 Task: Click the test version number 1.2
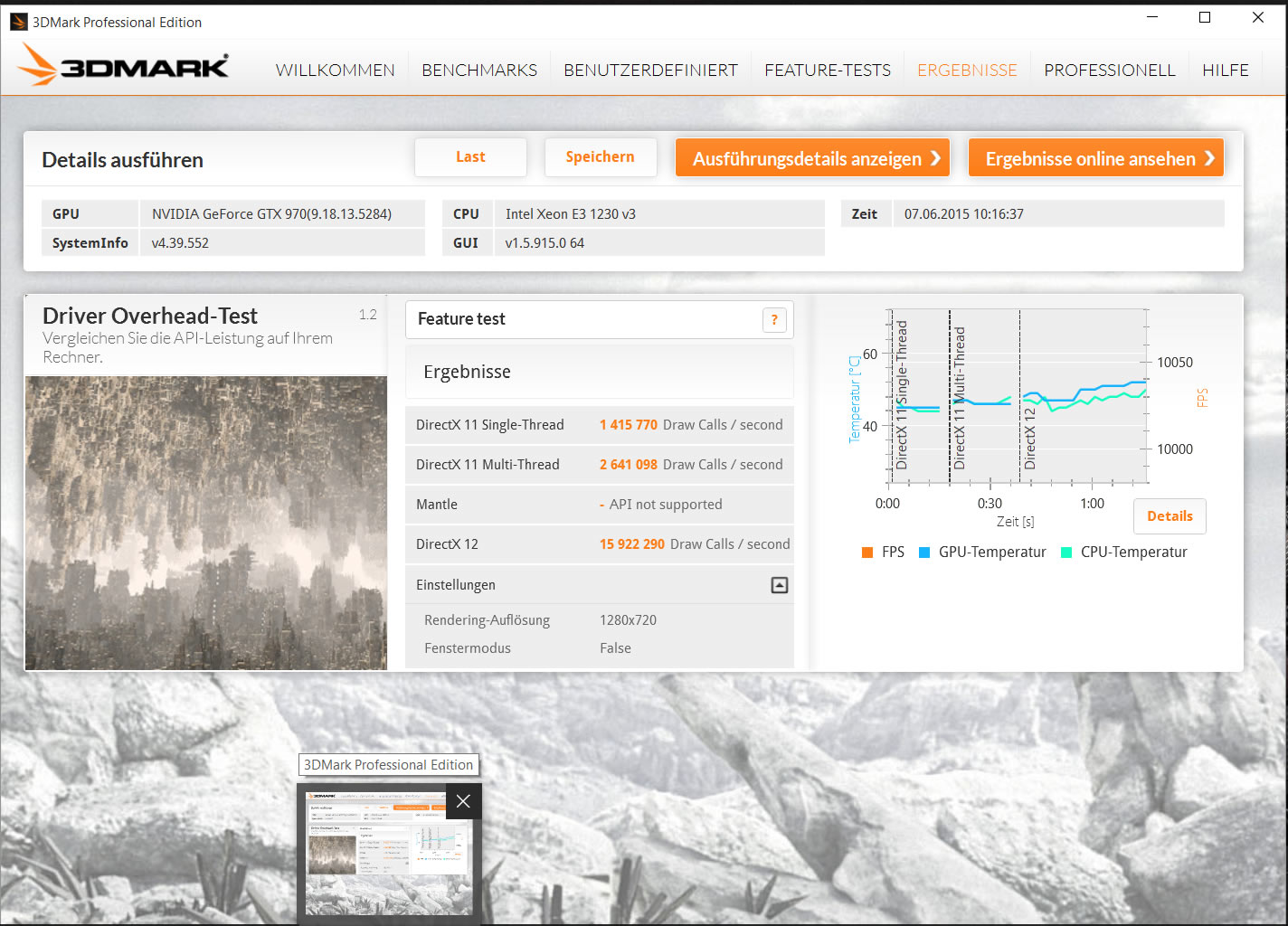pos(368,315)
